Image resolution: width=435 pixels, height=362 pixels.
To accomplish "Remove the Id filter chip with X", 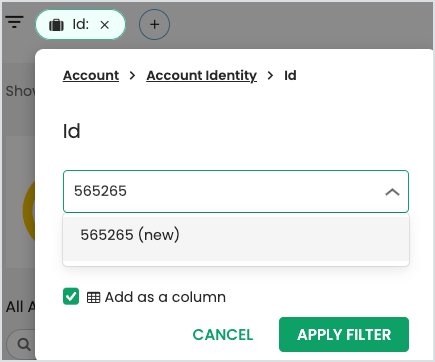I will (x=105, y=25).
